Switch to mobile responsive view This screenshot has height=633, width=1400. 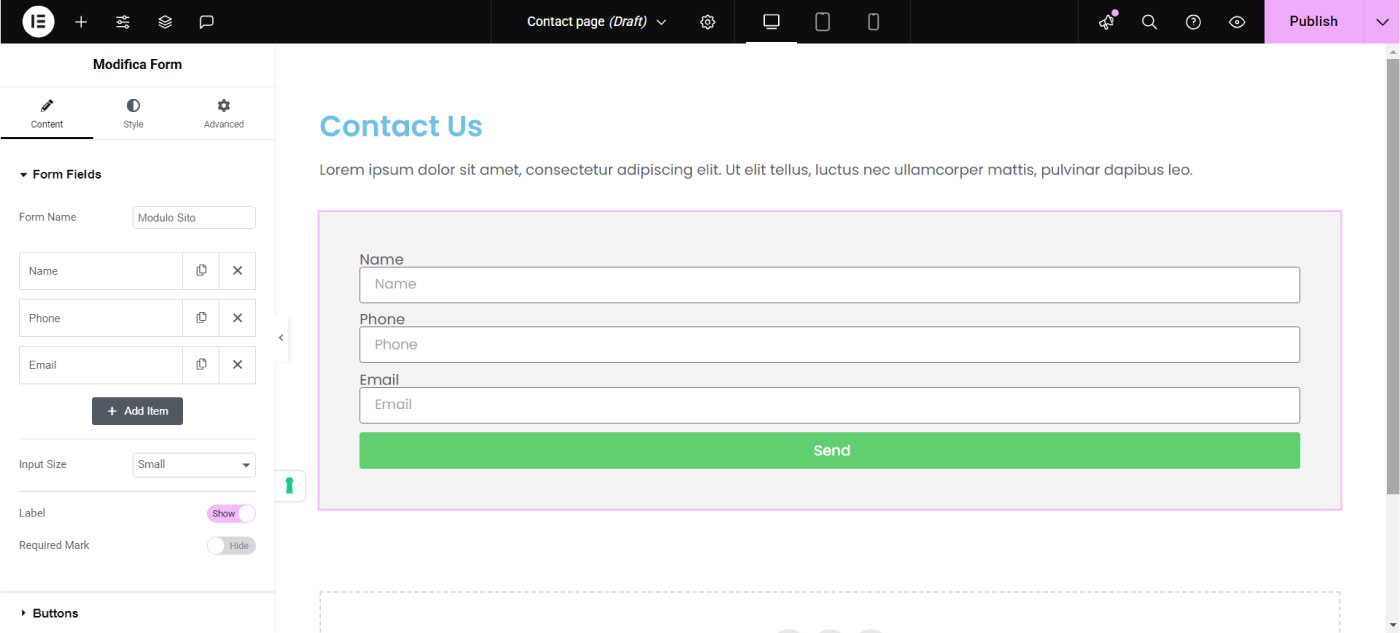[873, 22]
